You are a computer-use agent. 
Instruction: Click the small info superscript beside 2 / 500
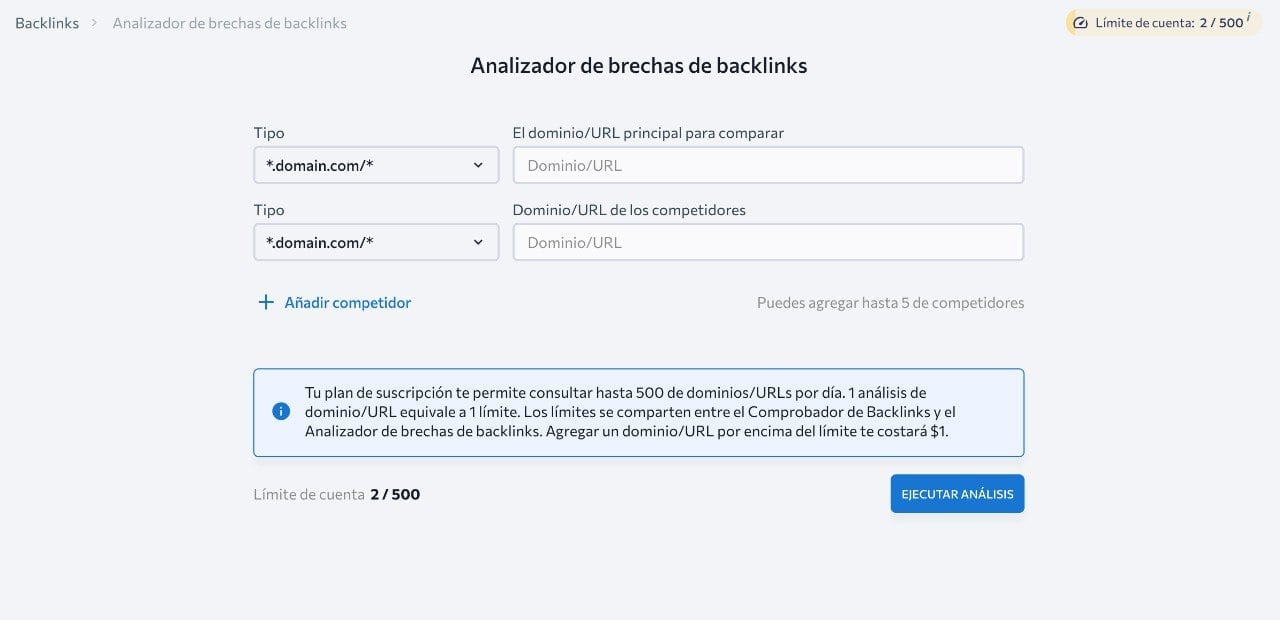pyautogui.click(x=1248, y=18)
